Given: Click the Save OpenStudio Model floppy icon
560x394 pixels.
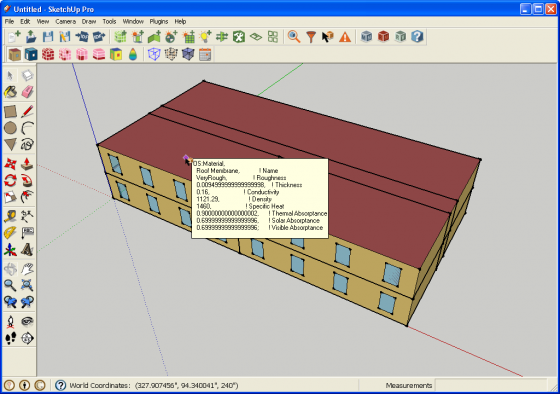Looking at the screenshot, I should coord(48,37).
